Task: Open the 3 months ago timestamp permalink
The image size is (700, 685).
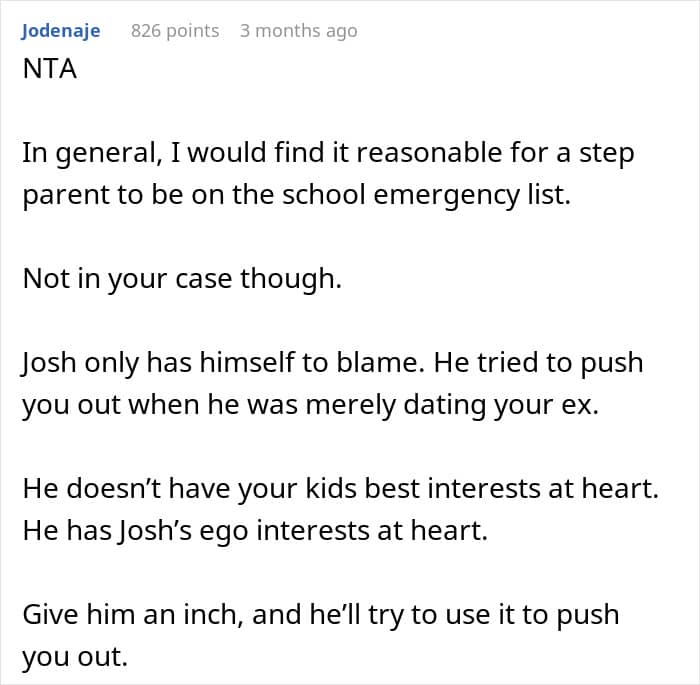Action: click(299, 31)
